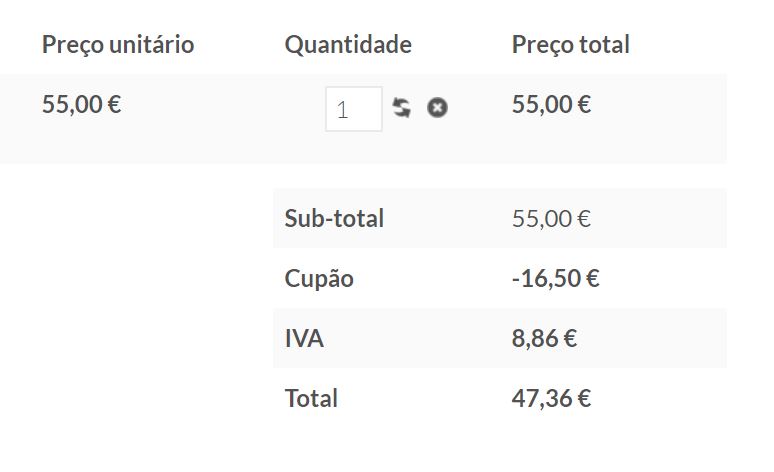Click the Preço total column header
Image resolution: width=774 pixels, height=472 pixels.
[x=571, y=45]
